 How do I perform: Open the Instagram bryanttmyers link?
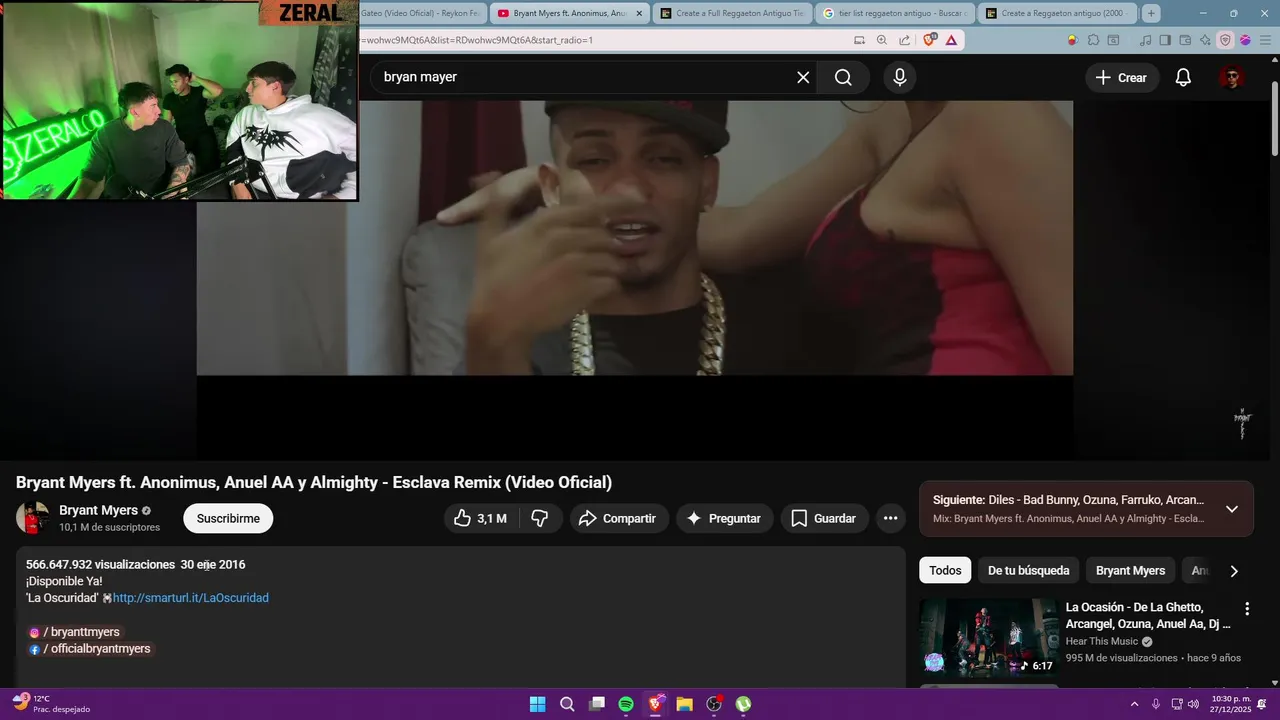74,632
